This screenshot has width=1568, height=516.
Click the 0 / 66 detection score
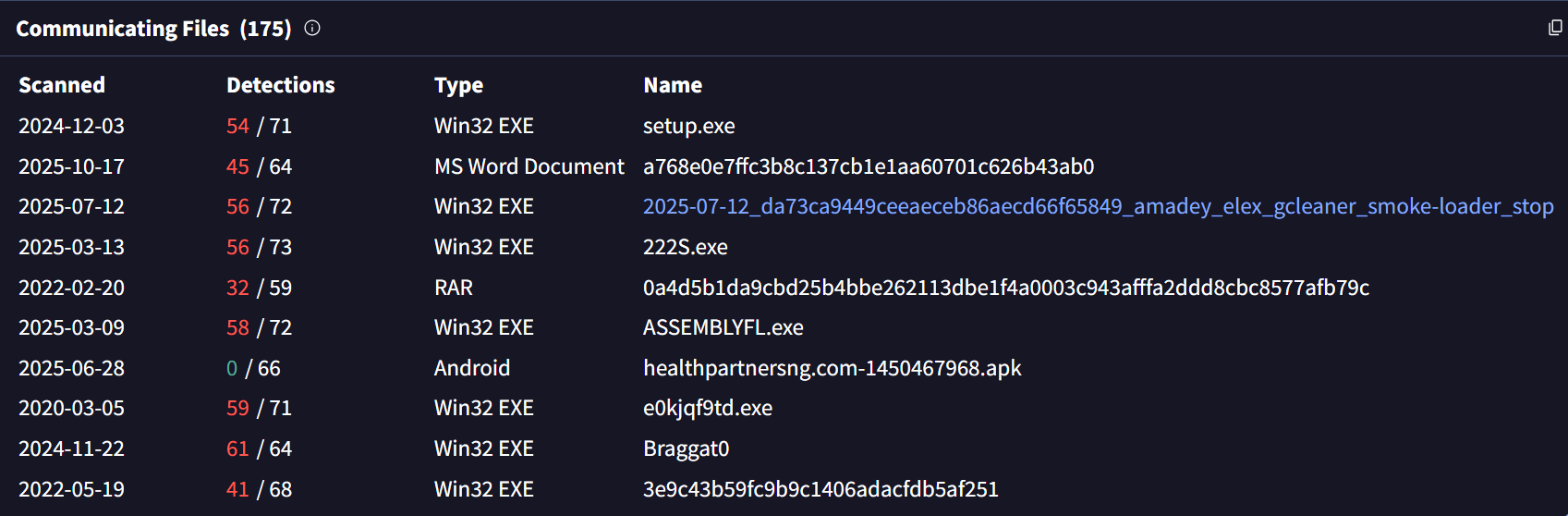tap(253, 368)
